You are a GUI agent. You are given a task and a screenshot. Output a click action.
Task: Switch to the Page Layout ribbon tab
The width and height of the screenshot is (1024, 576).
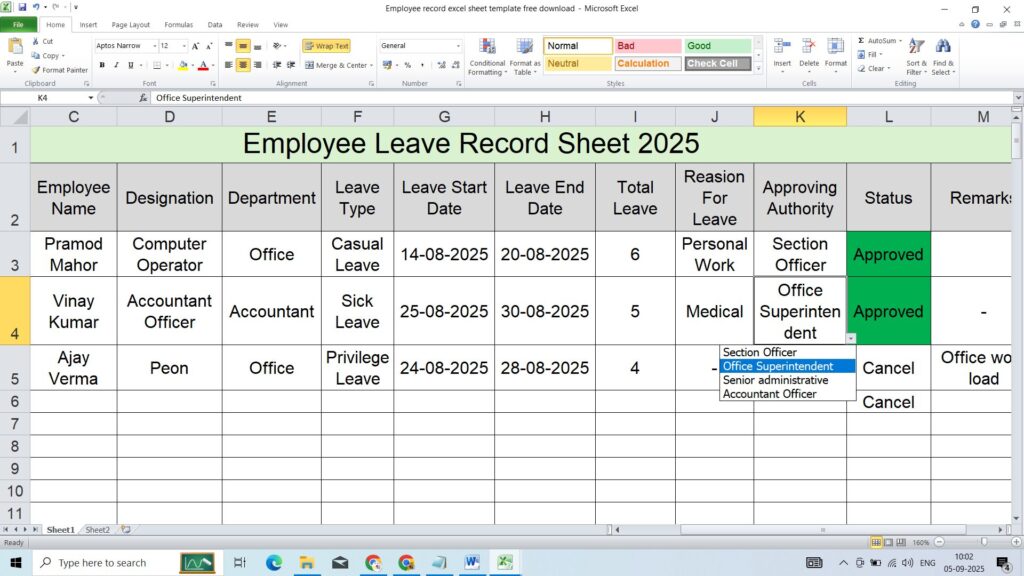click(131, 25)
